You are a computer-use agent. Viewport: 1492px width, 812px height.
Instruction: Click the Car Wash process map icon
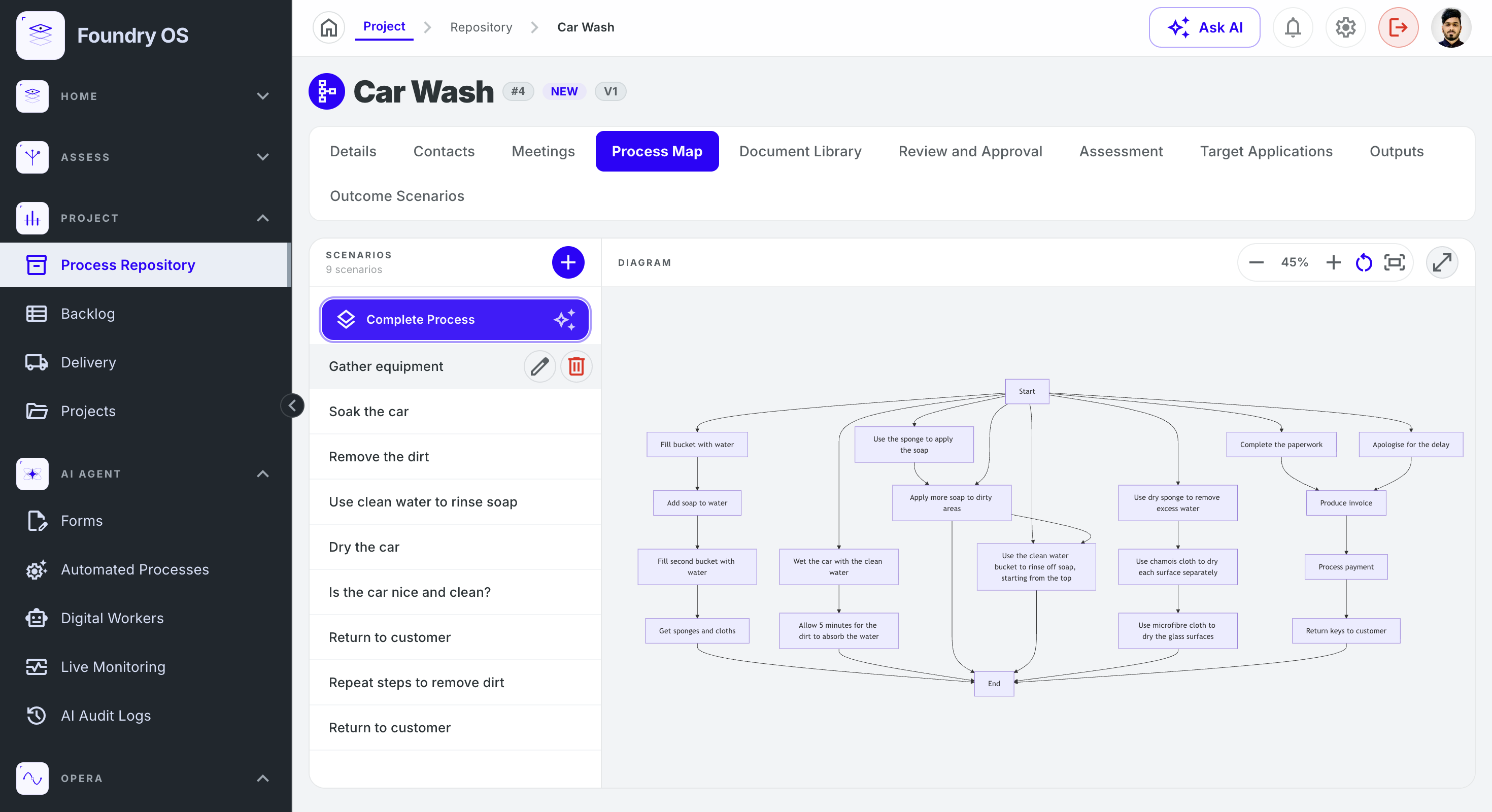tap(327, 91)
